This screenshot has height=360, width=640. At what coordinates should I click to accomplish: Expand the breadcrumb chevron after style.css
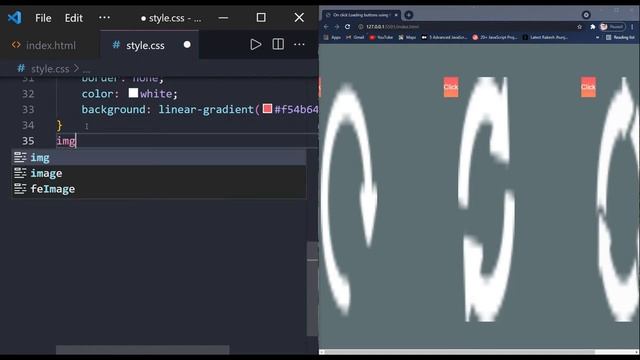tap(76, 69)
